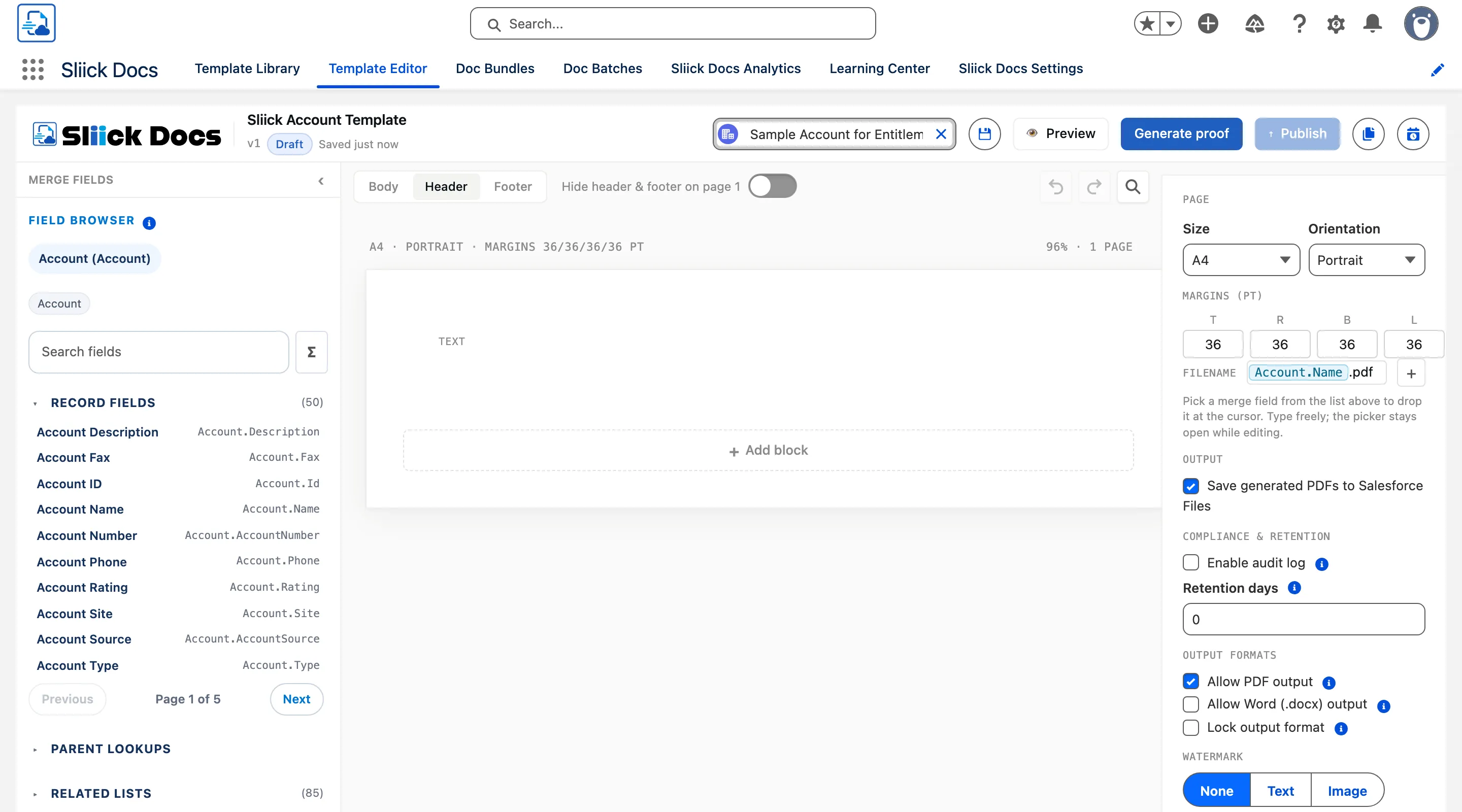1462x812 pixels.
Task: Toggle Hide header & footer on page 1
Action: tap(772, 186)
